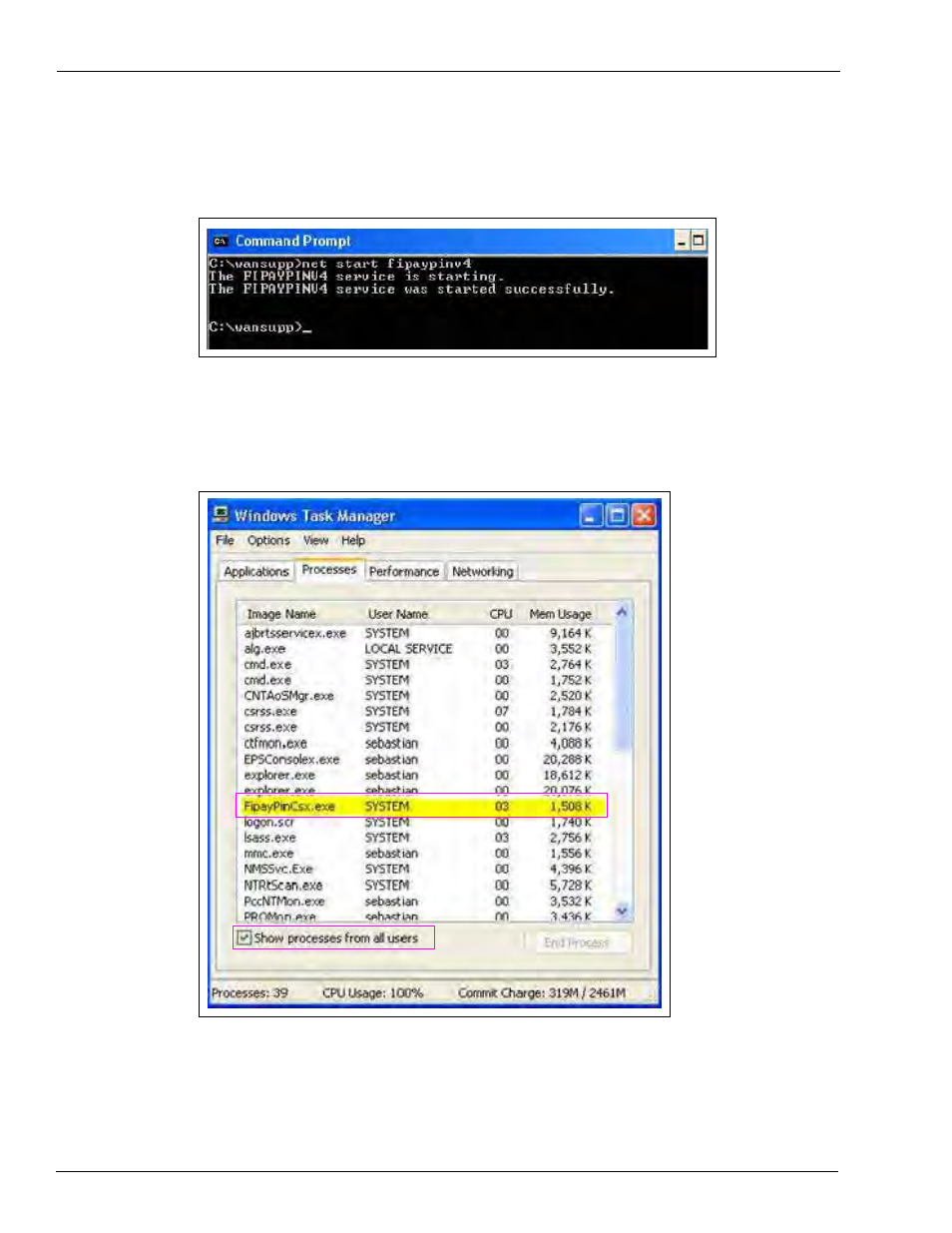The width and height of the screenshot is (952, 1233).
Task: Open the Help menu
Action: [x=353, y=540]
